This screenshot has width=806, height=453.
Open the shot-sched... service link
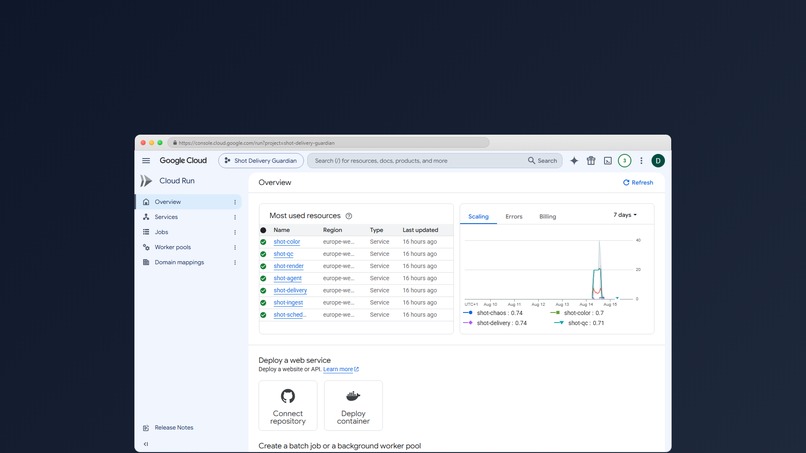click(x=289, y=315)
